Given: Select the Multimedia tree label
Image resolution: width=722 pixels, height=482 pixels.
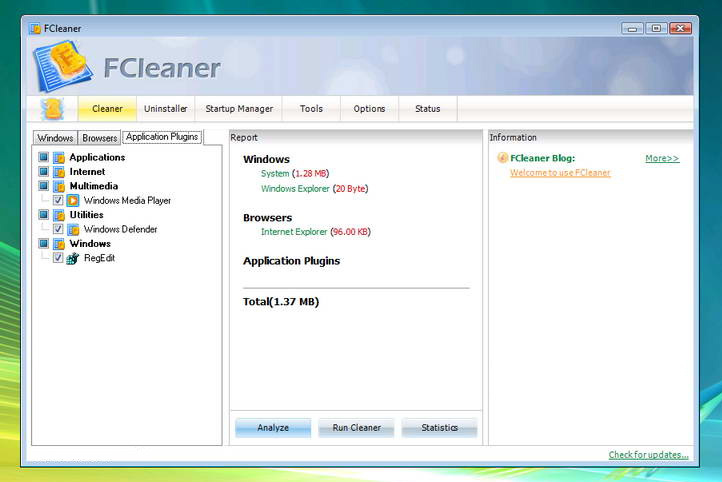Looking at the screenshot, I should pyautogui.click(x=94, y=186).
